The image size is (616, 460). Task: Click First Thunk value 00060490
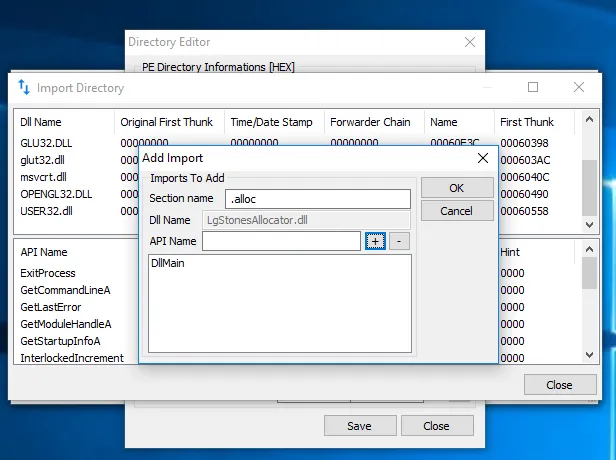pos(524,194)
